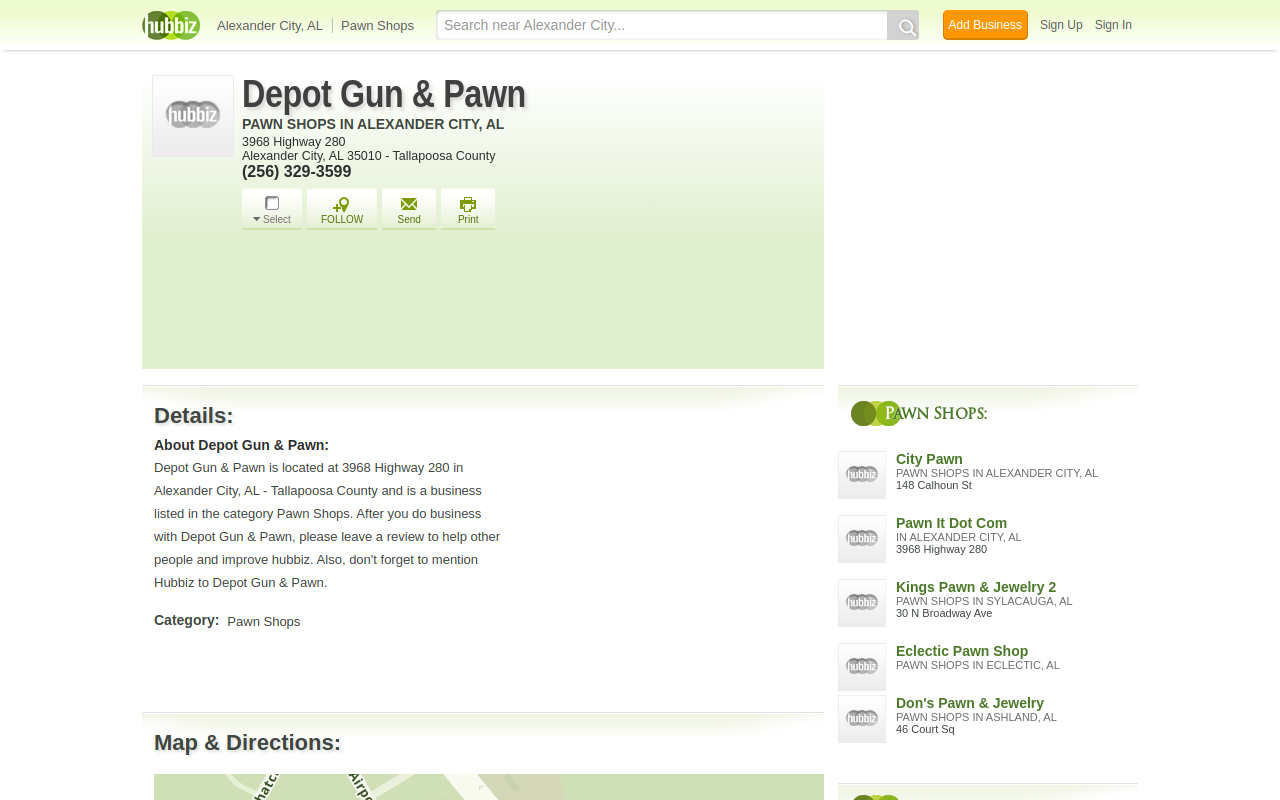The width and height of the screenshot is (1280, 800).
Task: Print the listing with the printer icon
Action: [x=468, y=209]
